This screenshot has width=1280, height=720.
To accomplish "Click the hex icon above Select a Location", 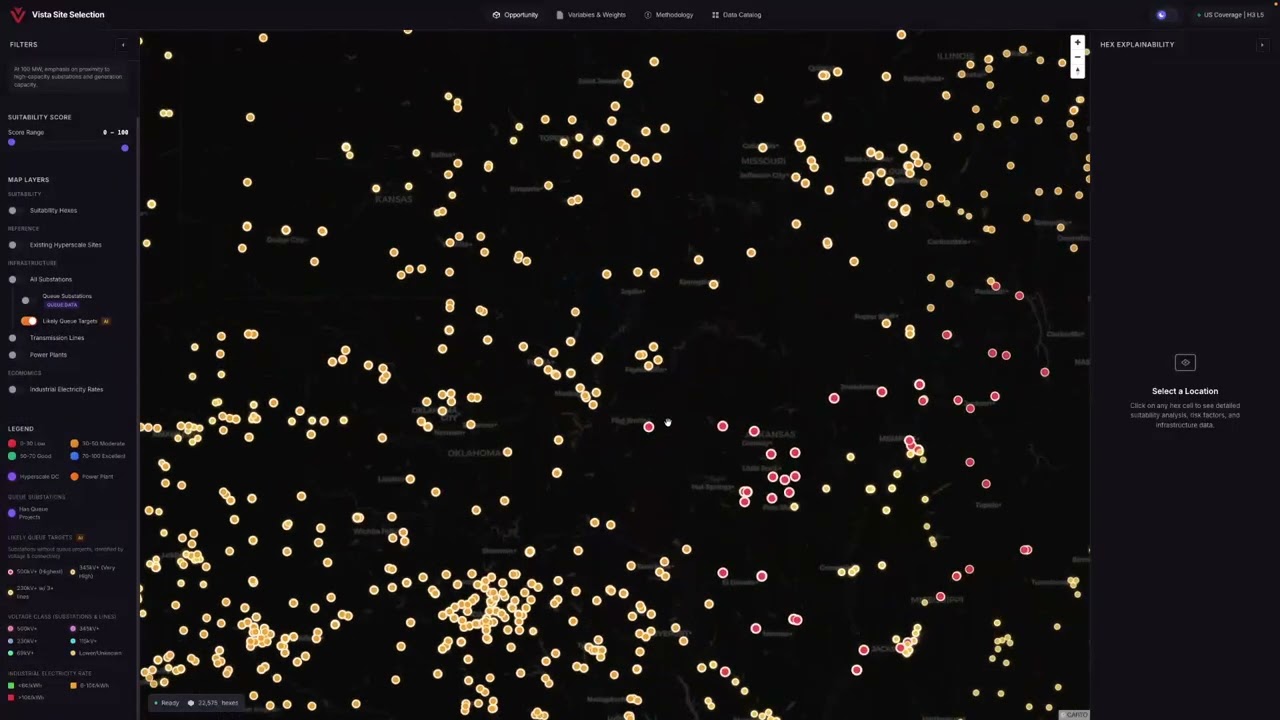I will pyautogui.click(x=1185, y=363).
